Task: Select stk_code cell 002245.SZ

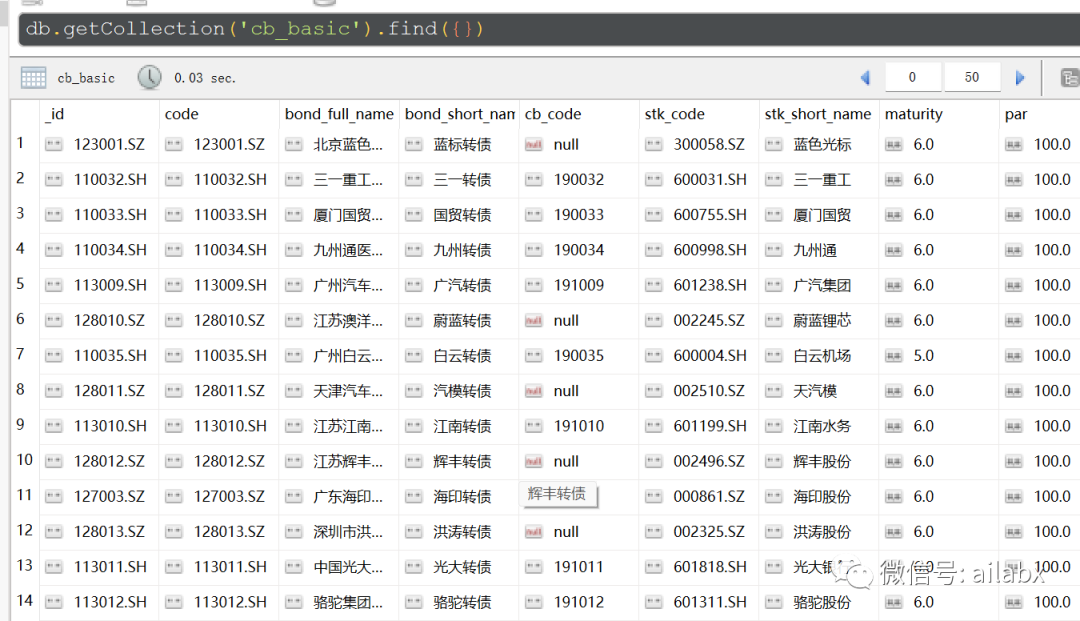Action: [709, 321]
